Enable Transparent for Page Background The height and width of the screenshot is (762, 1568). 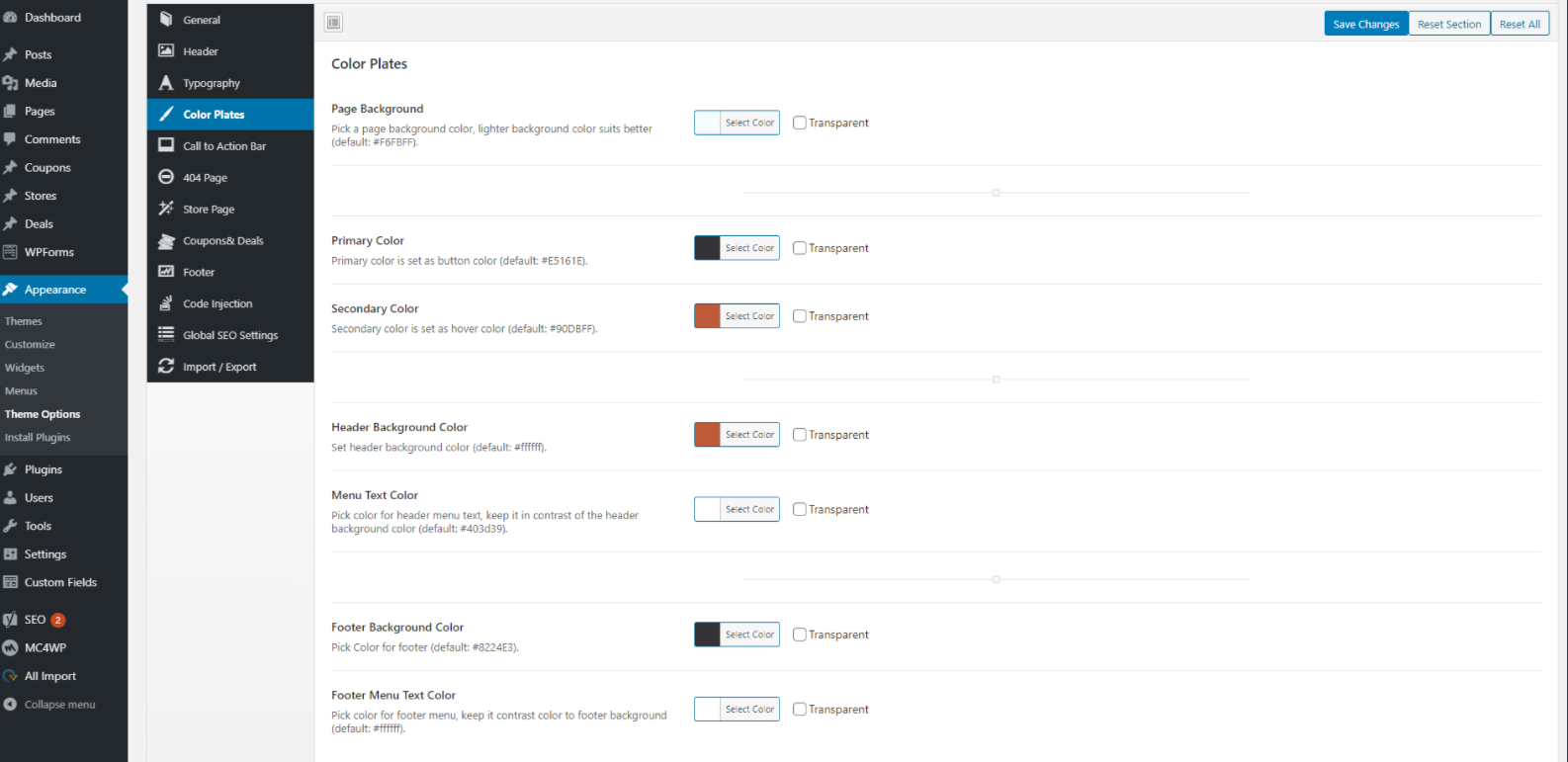click(x=800, y=124)
